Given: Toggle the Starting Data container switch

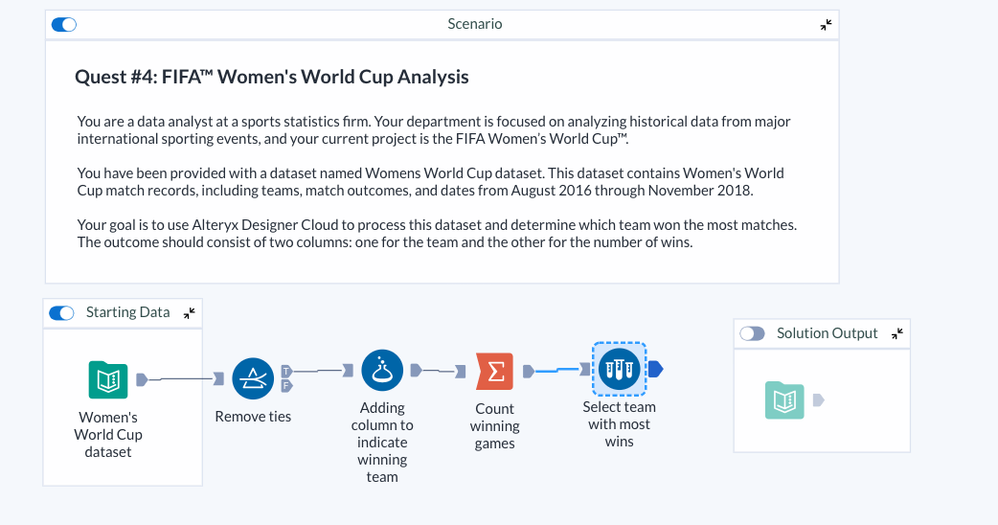Looking at the screenshot, I should pyautogui.click(x=62, y=313).
